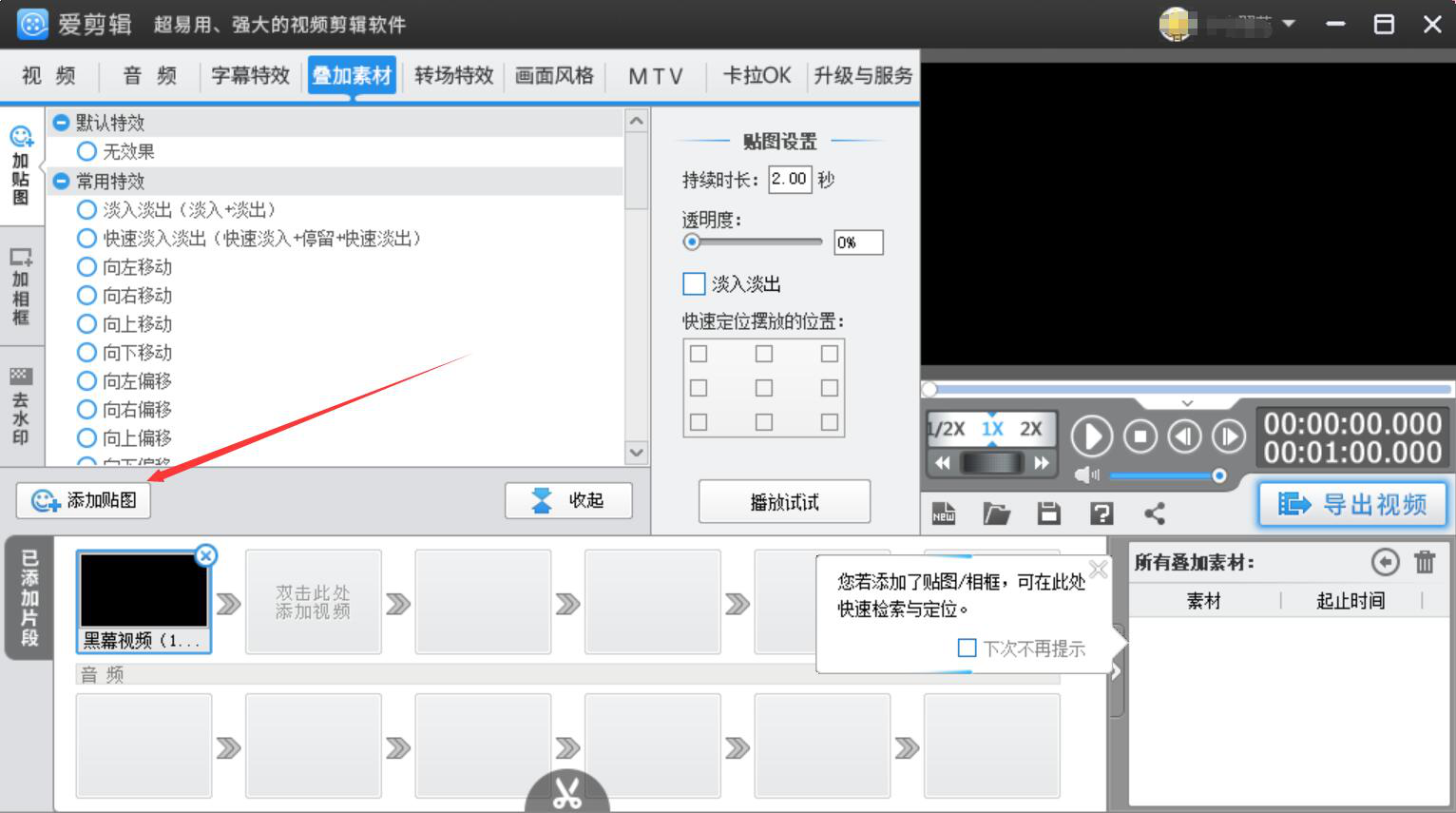Click the scissors cut icon

point(567,793)
